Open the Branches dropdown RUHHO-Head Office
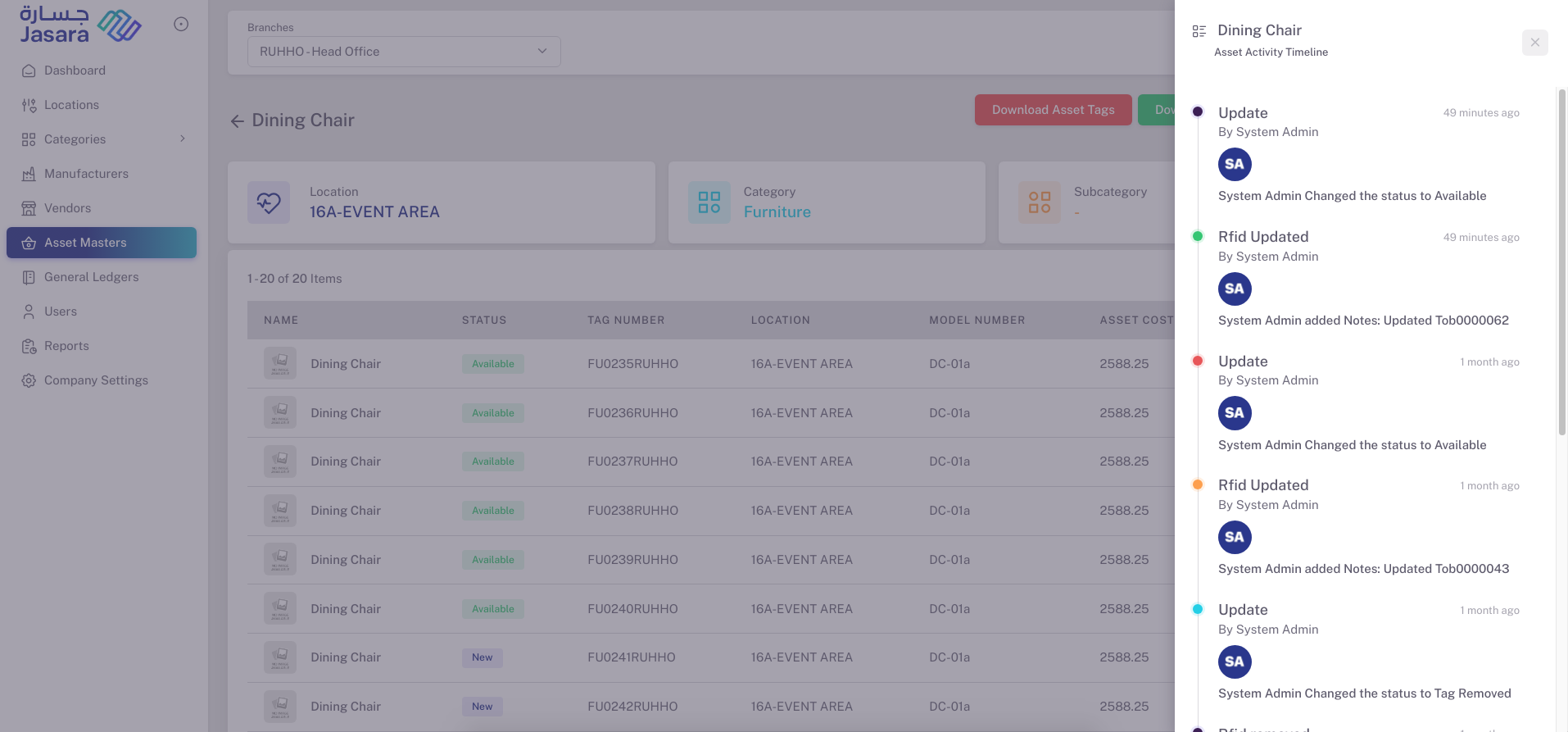Screen dimensions: 1568x732 pos(403,52)
